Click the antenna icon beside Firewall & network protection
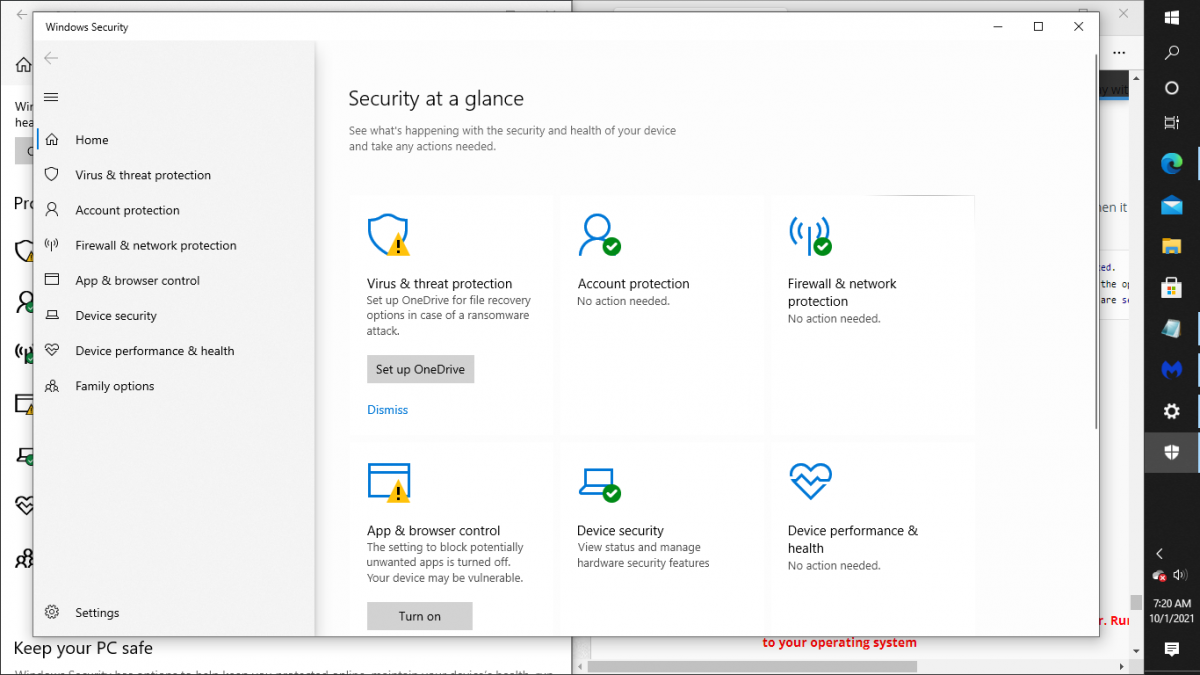Image resolution: width=1200 pixels, height=675 pixels. [x=52, y=245]
